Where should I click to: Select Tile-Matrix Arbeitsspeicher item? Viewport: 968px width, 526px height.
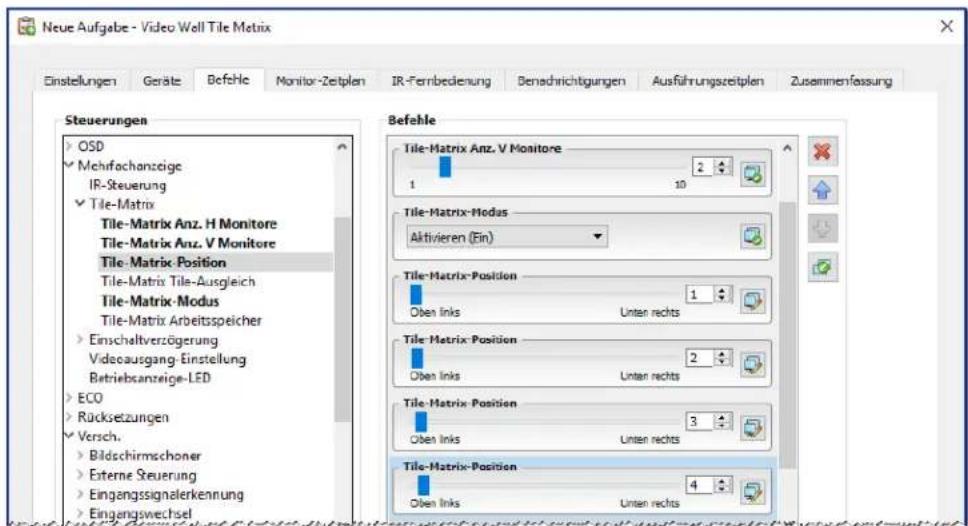coord(181,320)
